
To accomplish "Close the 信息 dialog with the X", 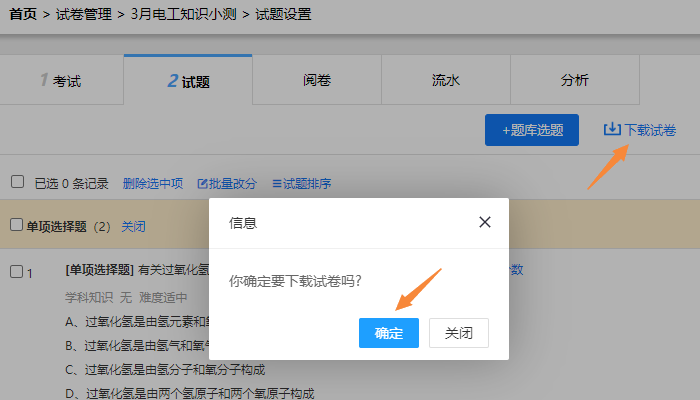I will (x=485, y=222).
